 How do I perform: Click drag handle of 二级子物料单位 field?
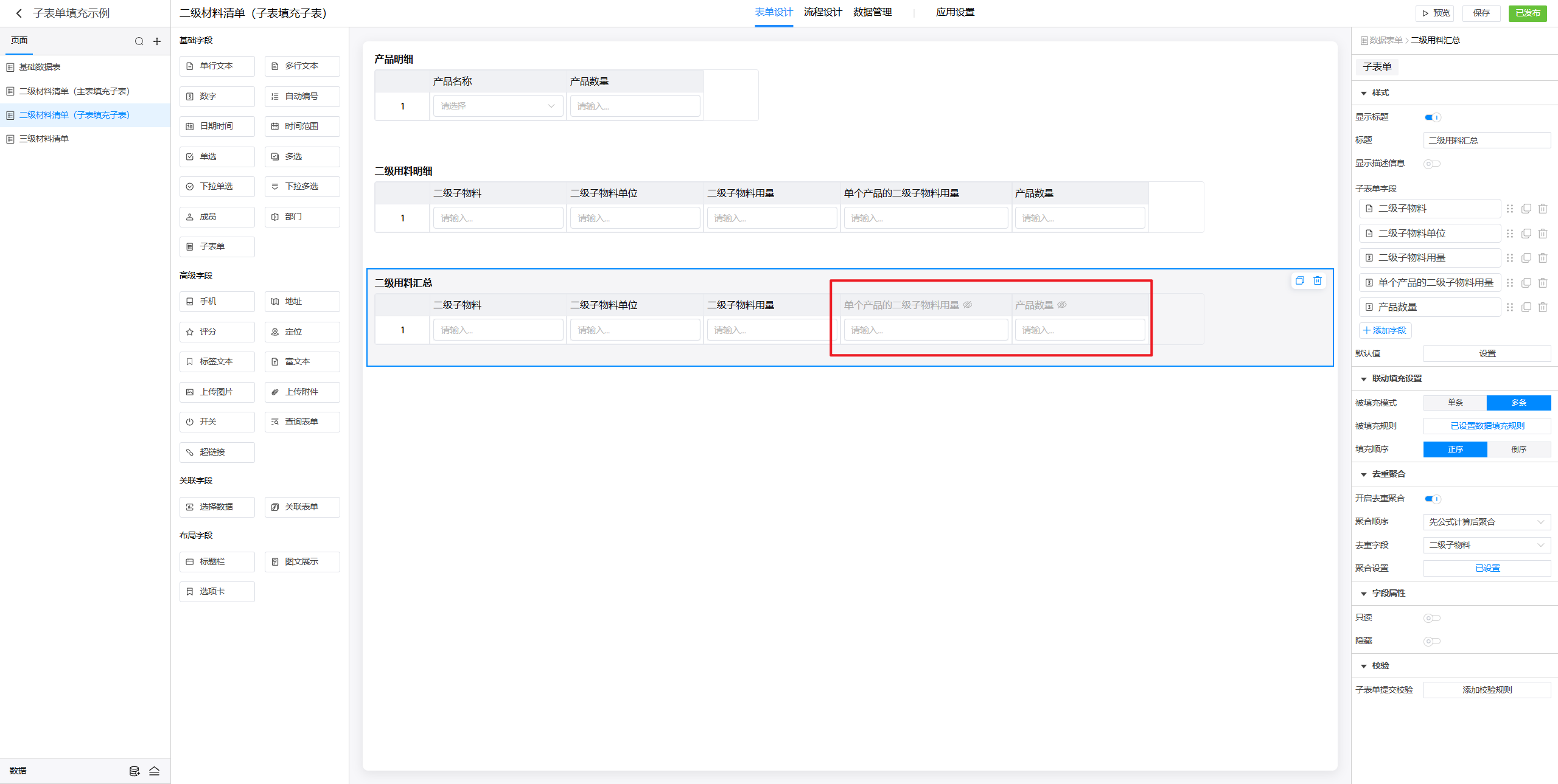pos(1510,234)
